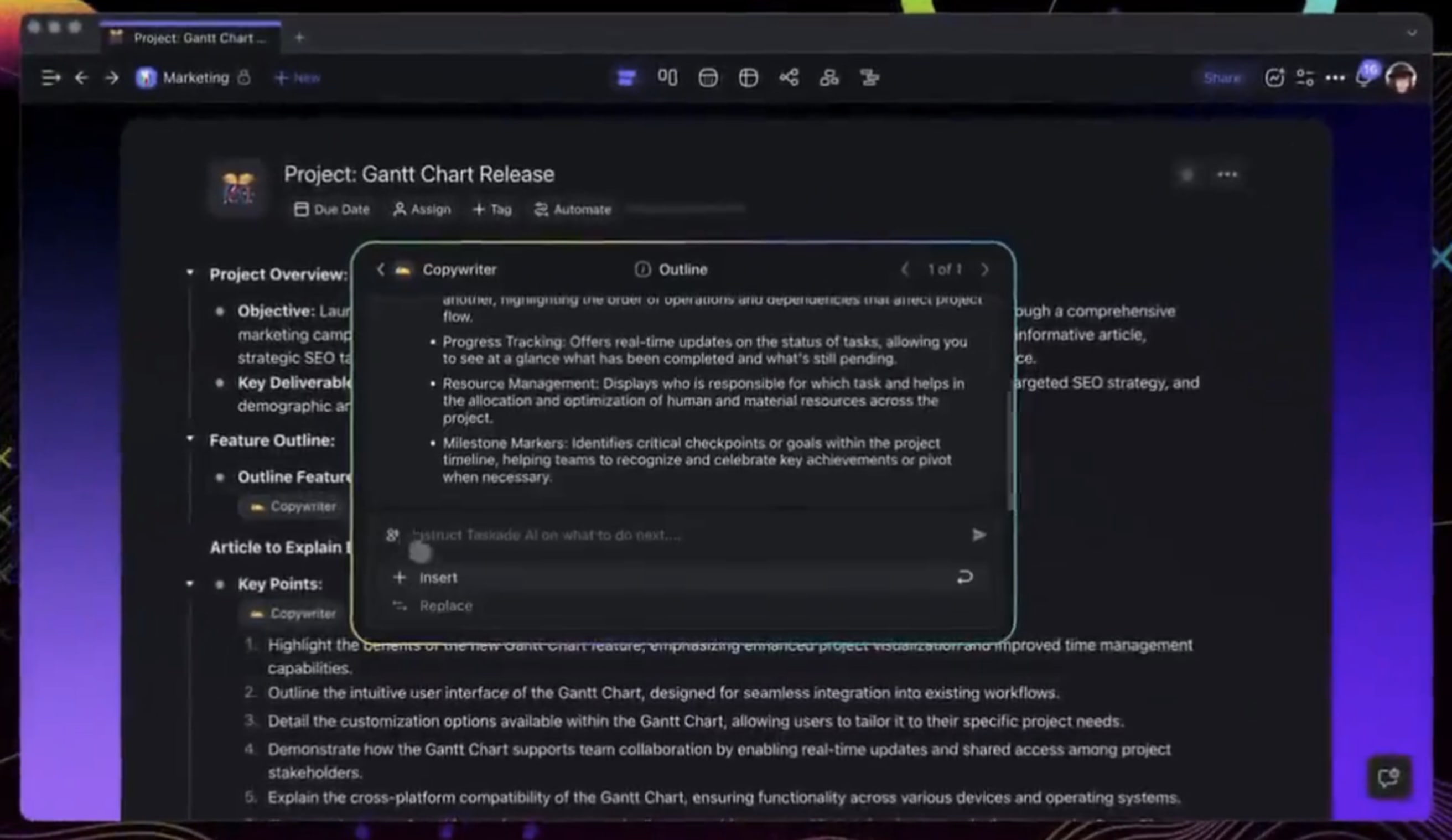
Task: Switch to the board view icon
Action: [x=667, y=77]
